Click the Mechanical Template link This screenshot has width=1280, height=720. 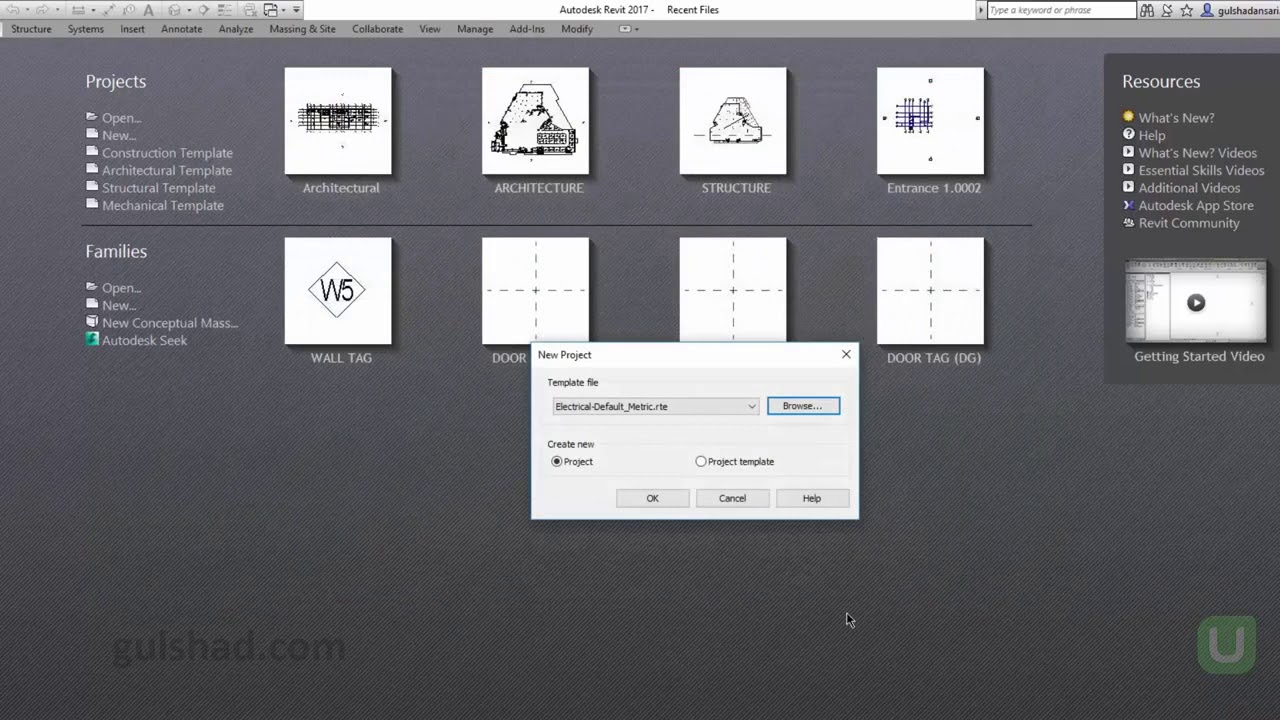coord(163,205)
